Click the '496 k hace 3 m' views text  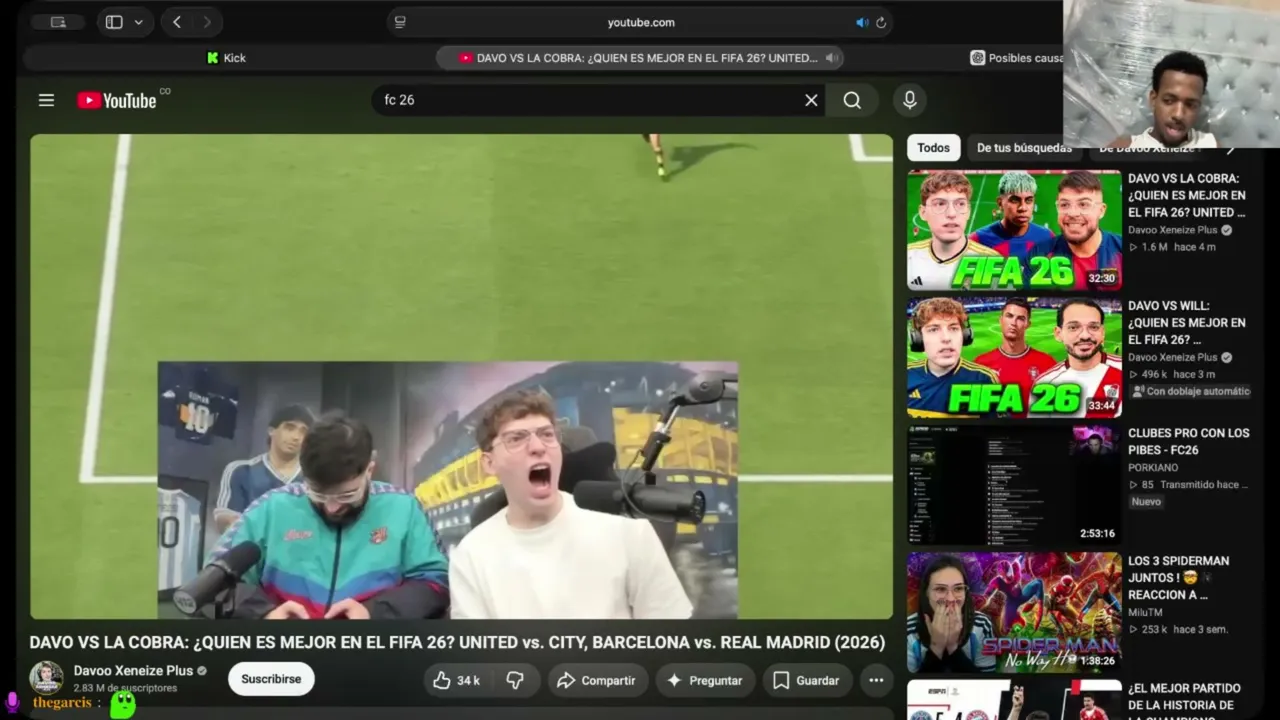[x=1172, y=374]
